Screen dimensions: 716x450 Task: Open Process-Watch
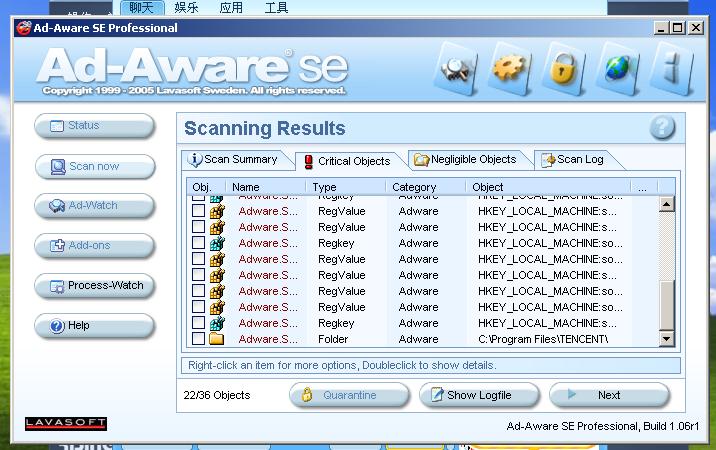tap(95, 286)
